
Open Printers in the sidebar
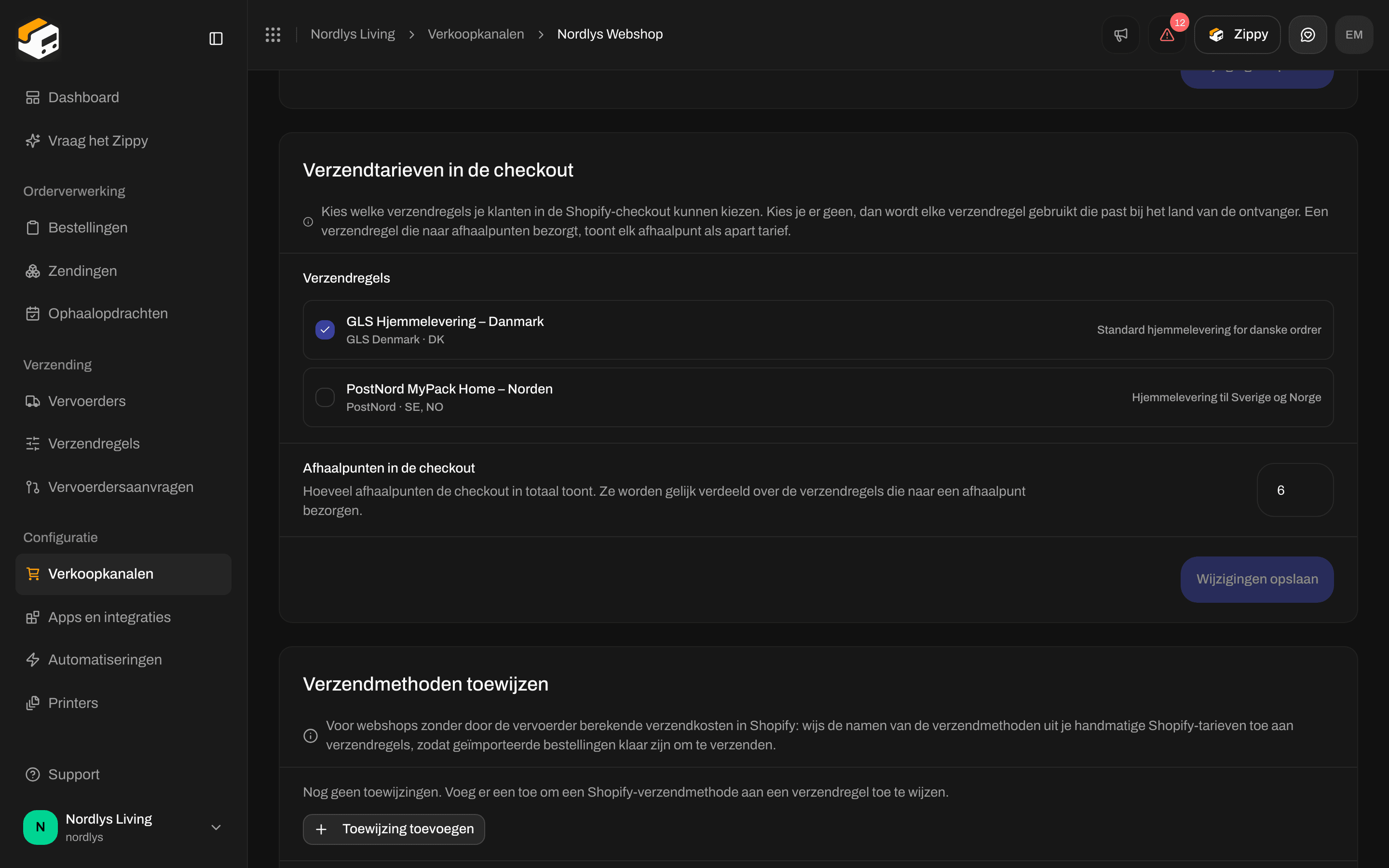tap(123, 703)
